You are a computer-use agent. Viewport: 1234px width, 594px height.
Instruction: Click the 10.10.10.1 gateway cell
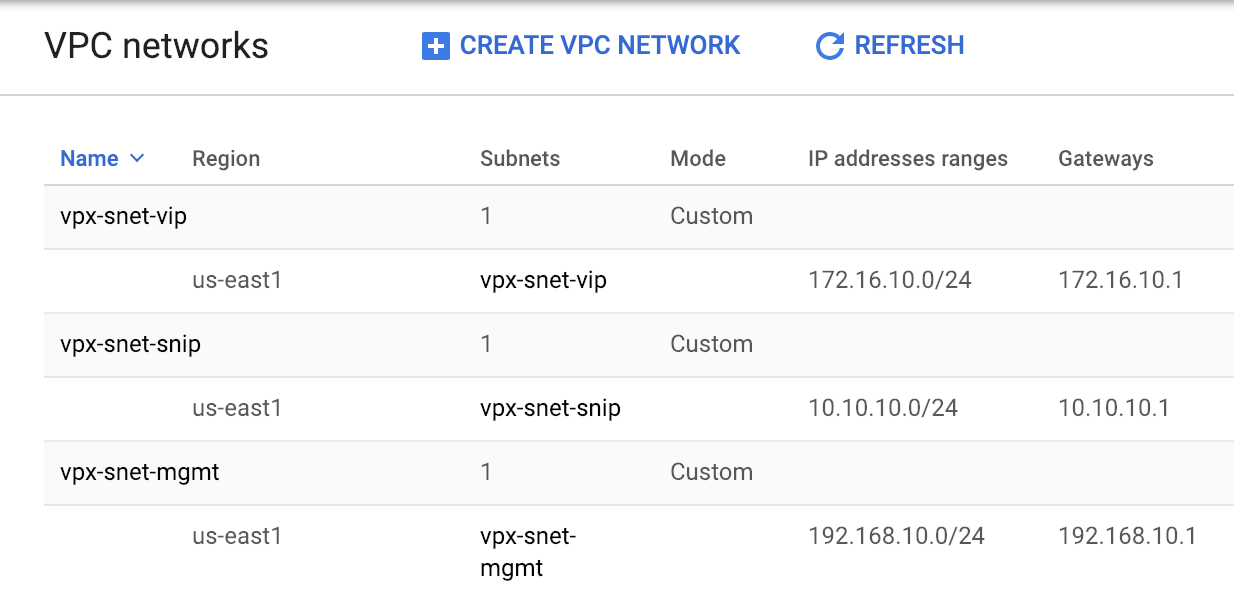1114,408
